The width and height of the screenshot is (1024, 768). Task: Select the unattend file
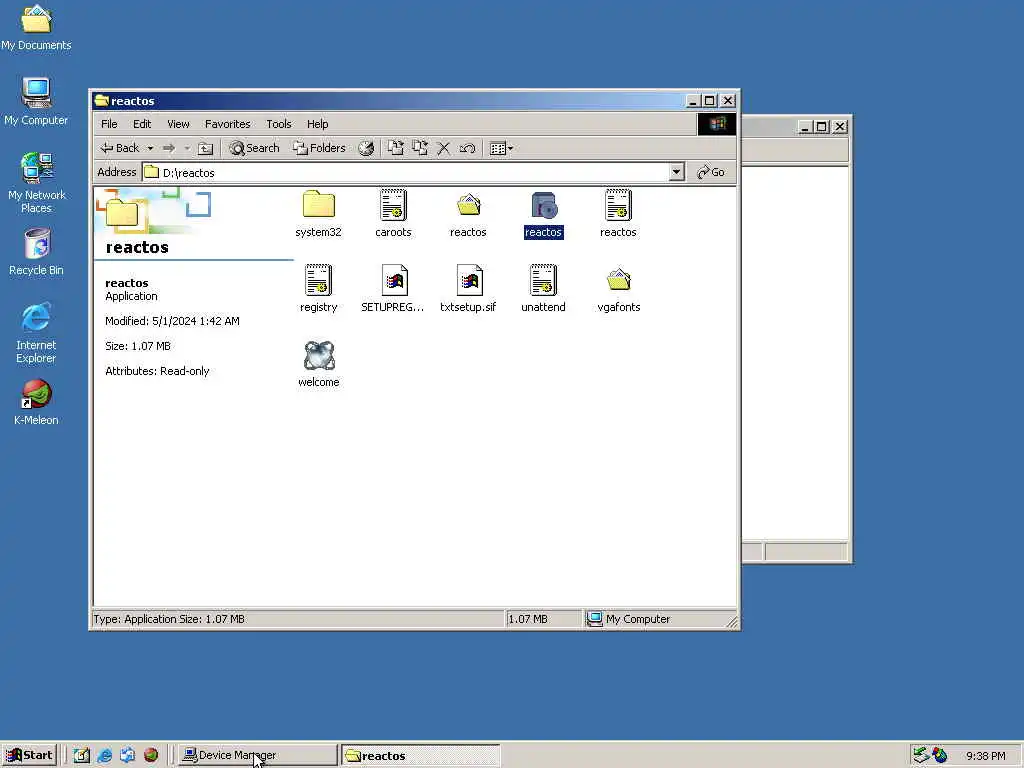point(543,289)
